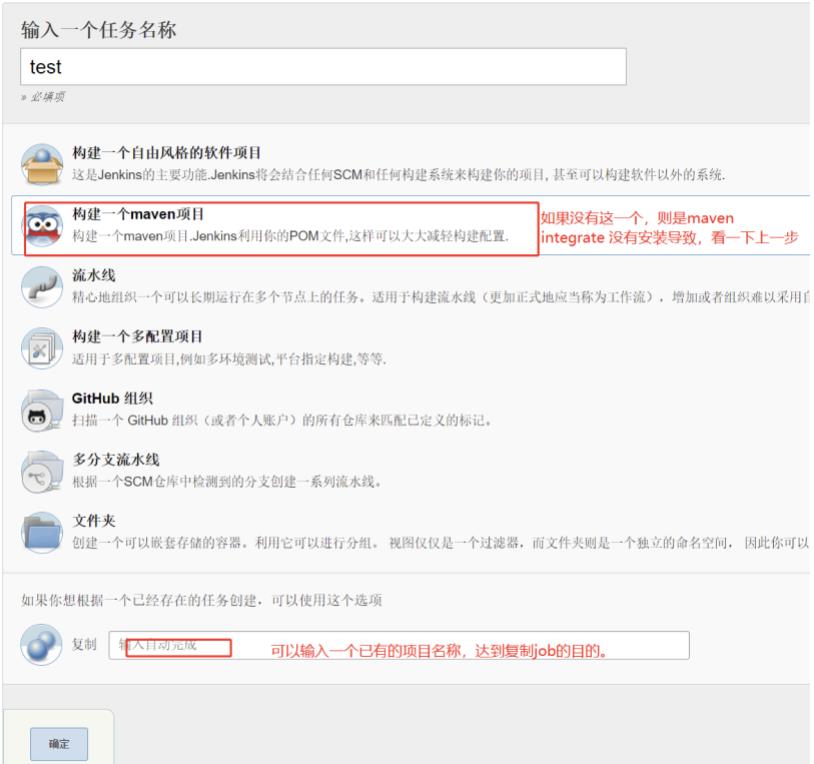Click the 输入一个任务名称 heading
Image resolution: width=814 pixels, height=764 pixels.
click(x=99, y=30)
